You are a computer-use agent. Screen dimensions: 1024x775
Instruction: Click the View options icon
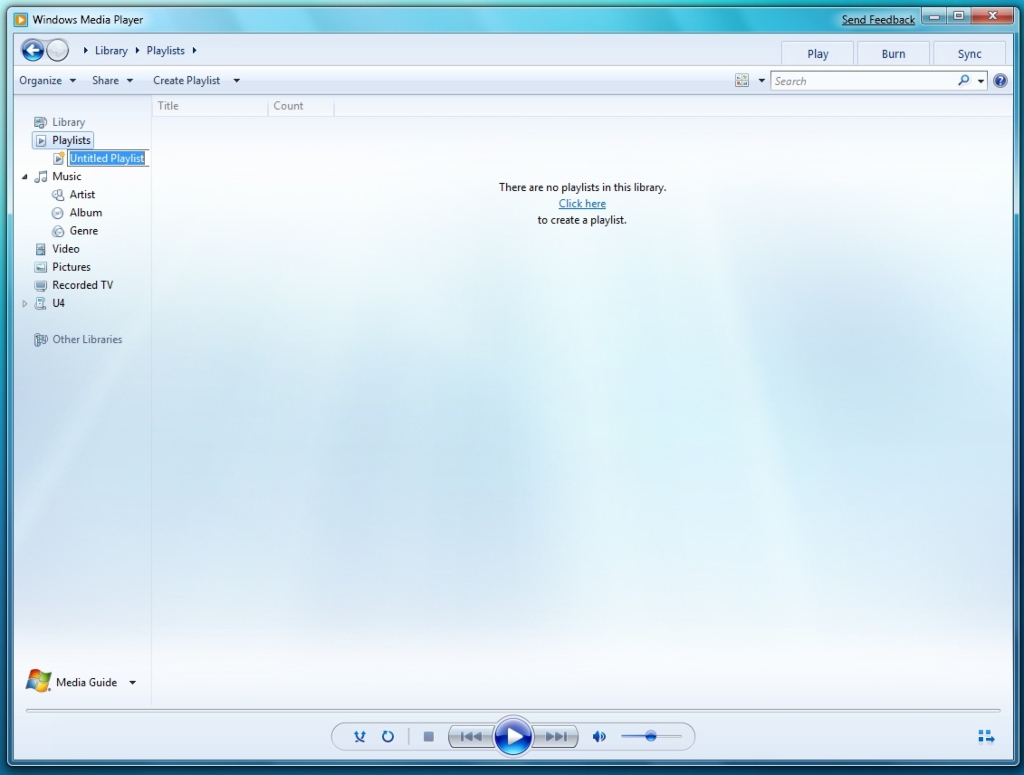tap(742, 80)
